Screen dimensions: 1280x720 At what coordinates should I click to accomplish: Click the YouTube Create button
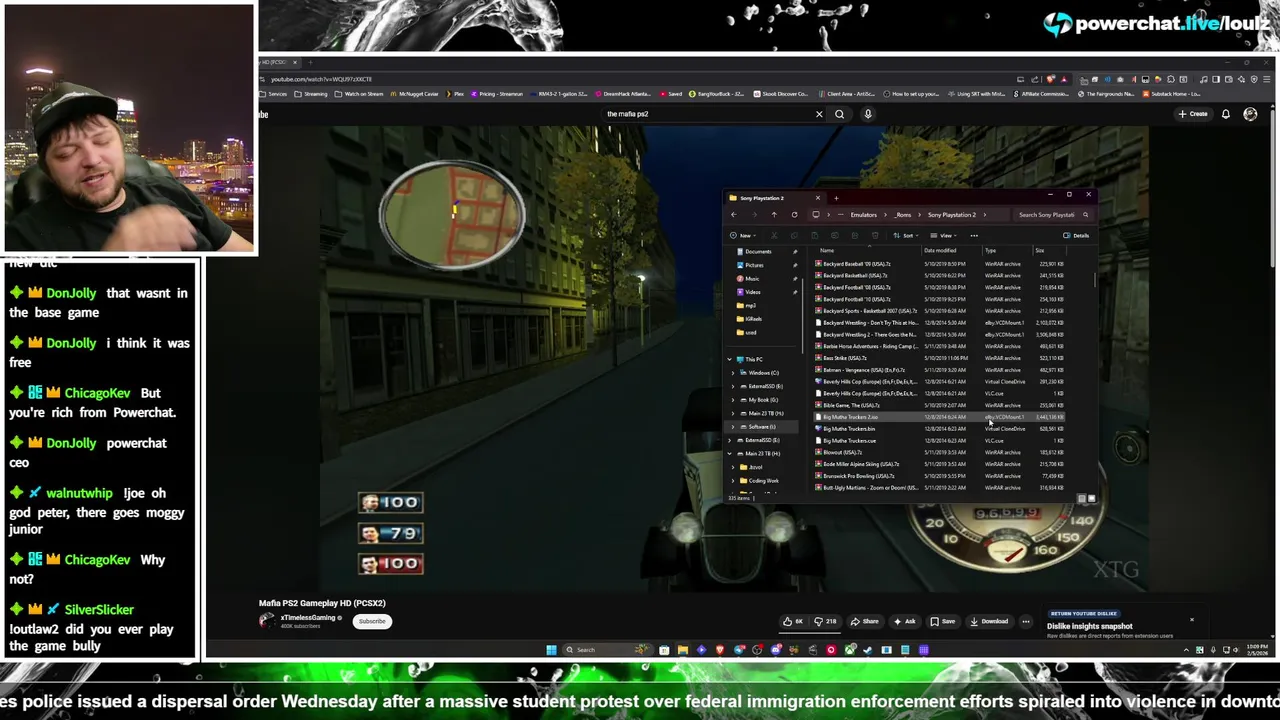pyautogui.click(x=1193, y=114)
